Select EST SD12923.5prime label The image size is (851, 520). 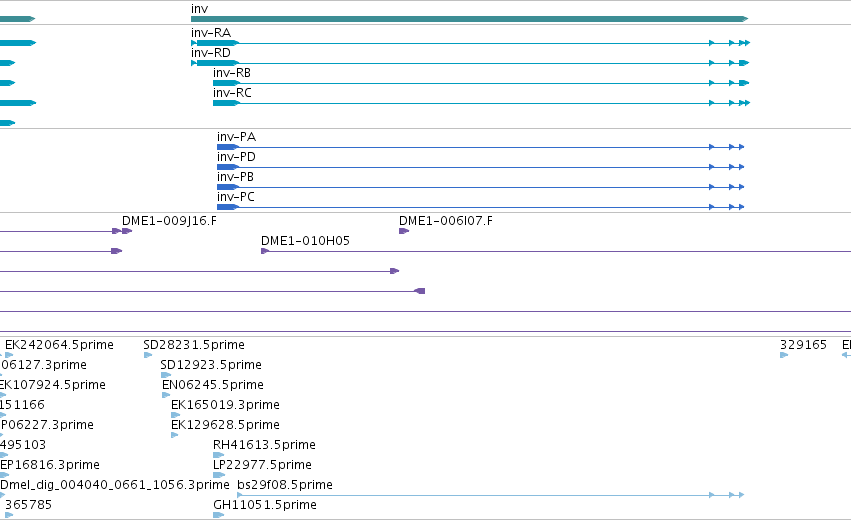click(211, 365)
